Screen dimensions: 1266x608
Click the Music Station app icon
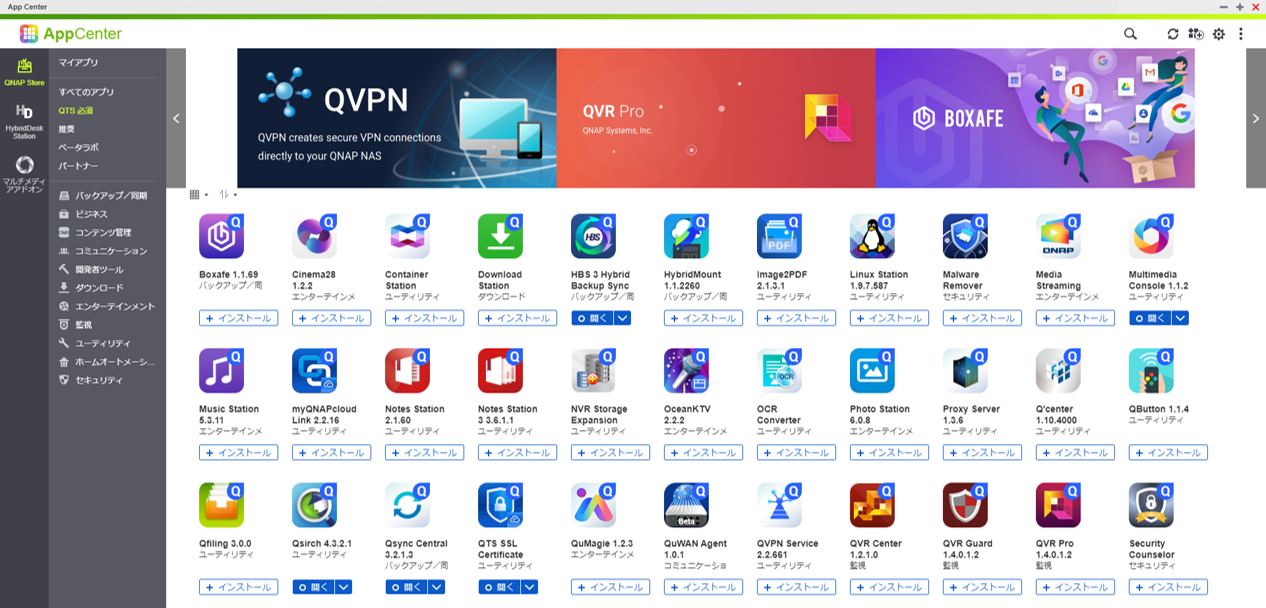(221, 371)
